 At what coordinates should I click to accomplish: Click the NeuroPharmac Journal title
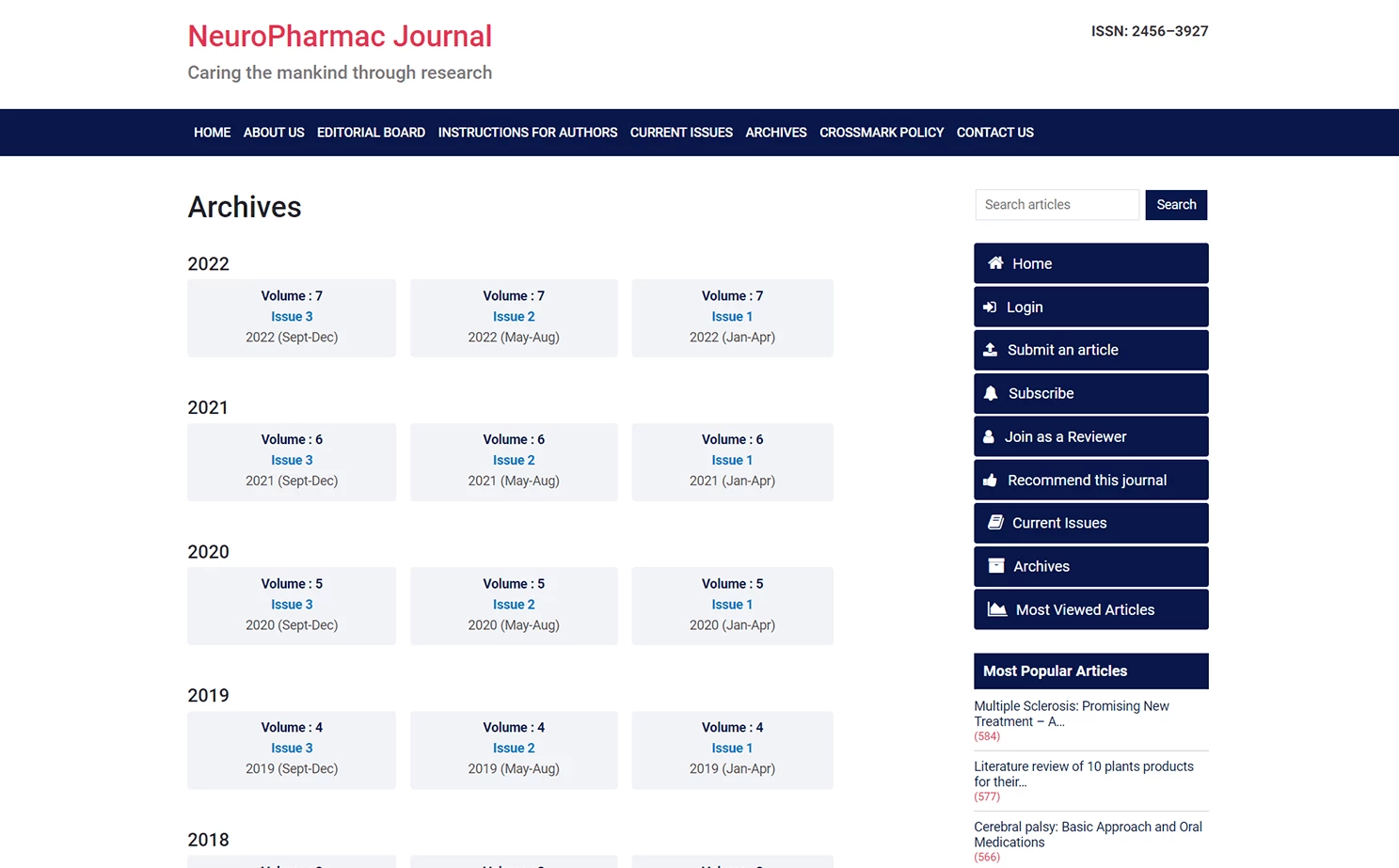coord(340,36)
